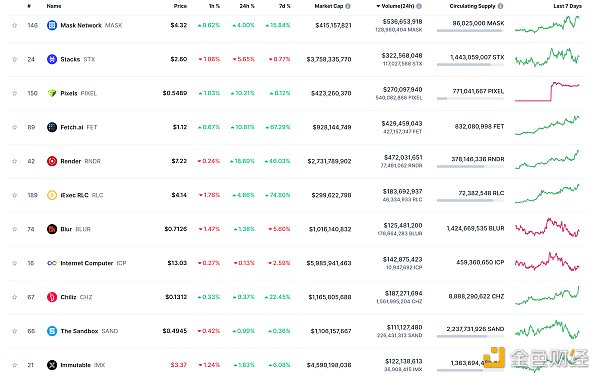Sort by the 24h % column header
600x379 pixels.
click(x=247, y=6)
